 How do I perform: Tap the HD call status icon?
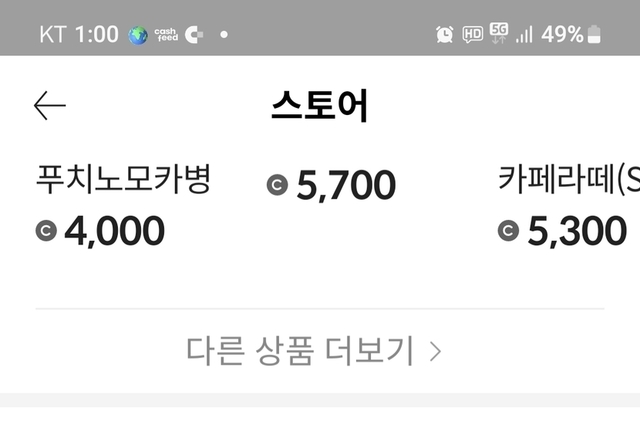pyautogui.click(x=472, y=35)
